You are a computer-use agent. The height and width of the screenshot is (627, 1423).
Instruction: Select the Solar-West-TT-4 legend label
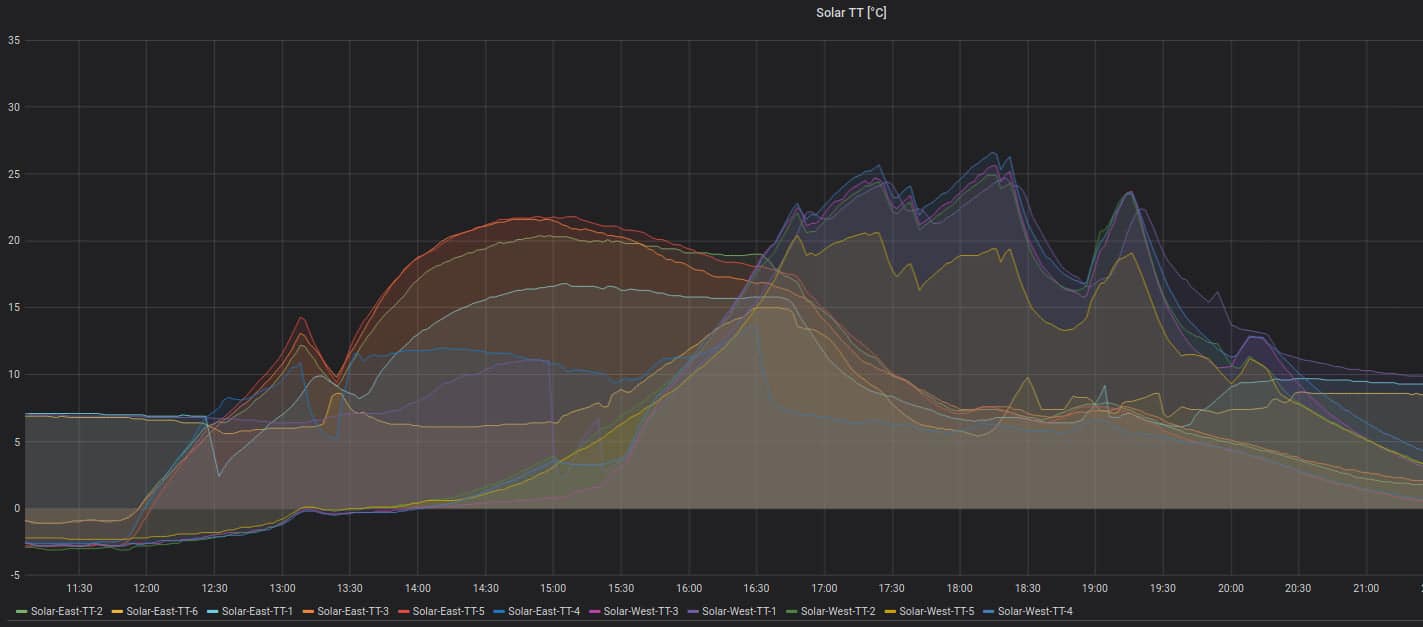point(1034,611)
